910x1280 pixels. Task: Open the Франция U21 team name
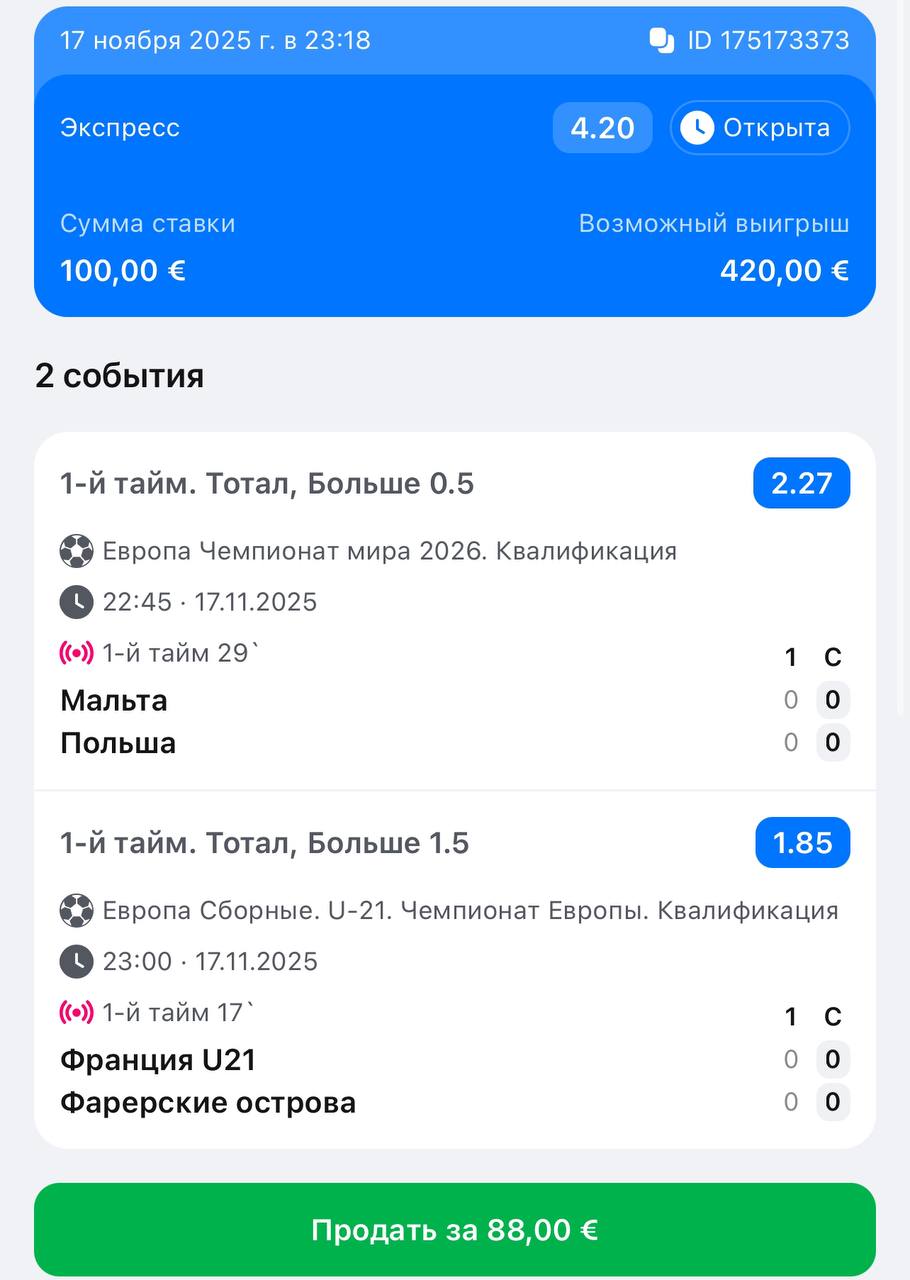point(158,1060)
